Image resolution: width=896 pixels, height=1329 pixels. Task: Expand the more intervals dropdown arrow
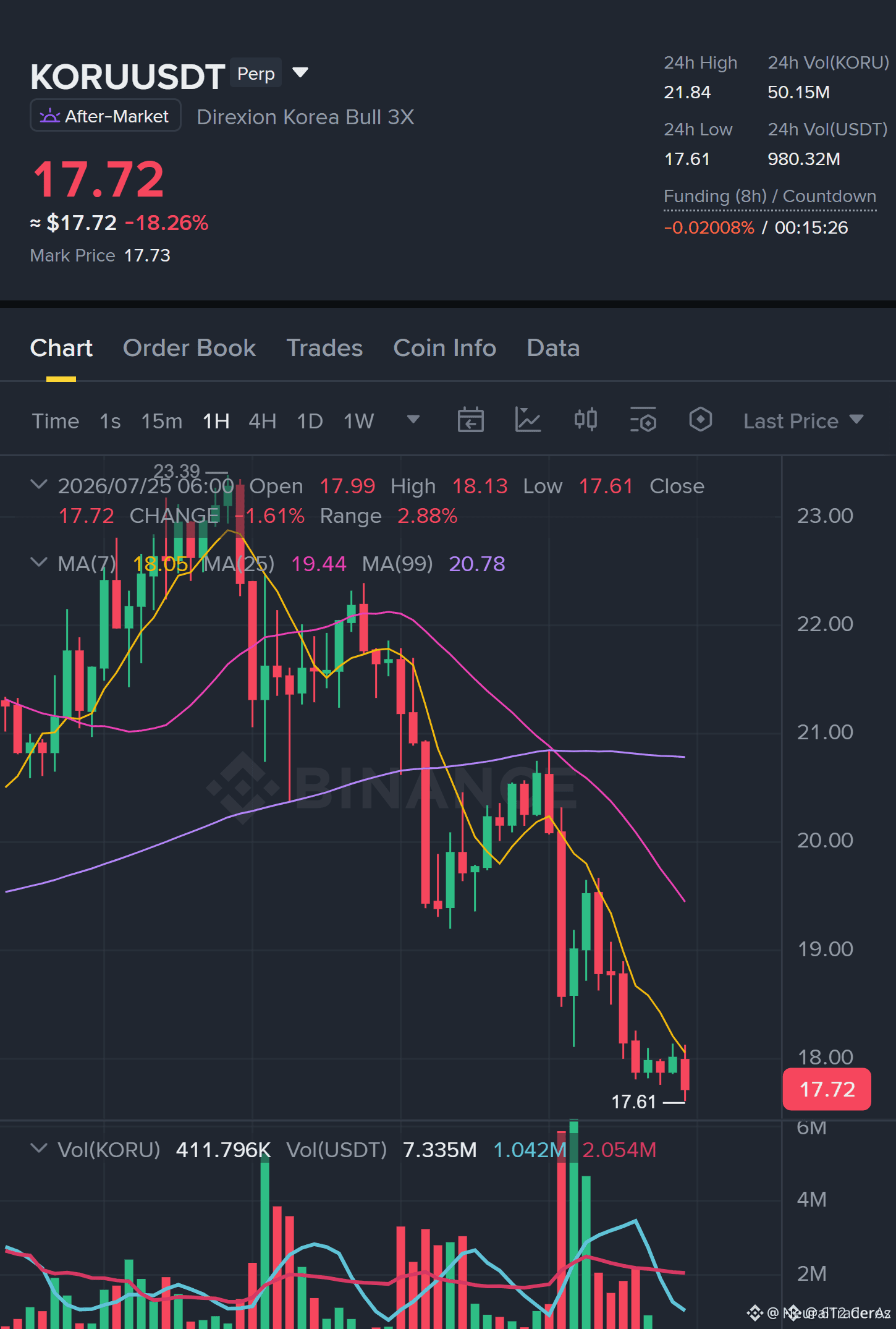[x=413, y=420]
